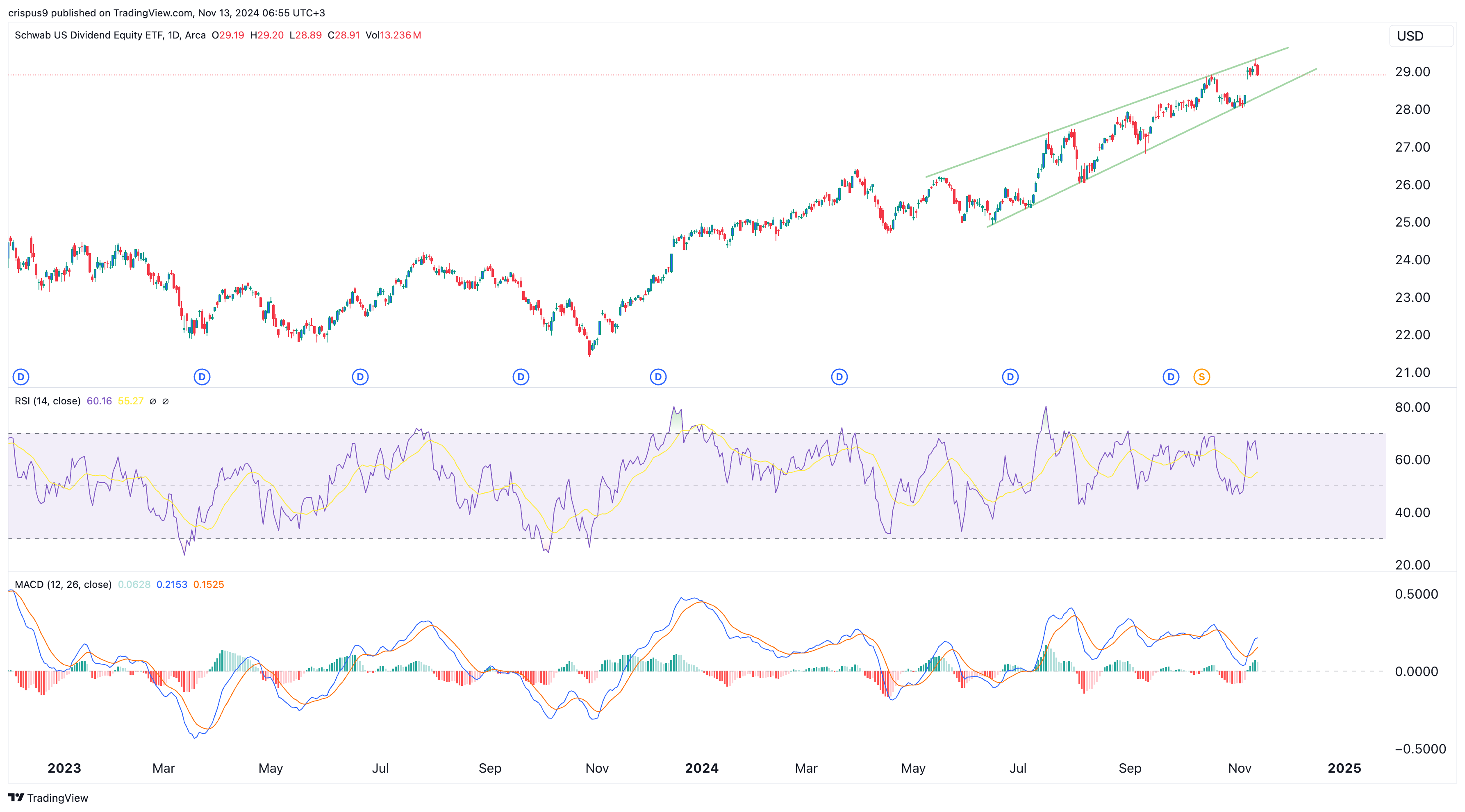Click the dividend D marker below March 2023

(202, 376)
